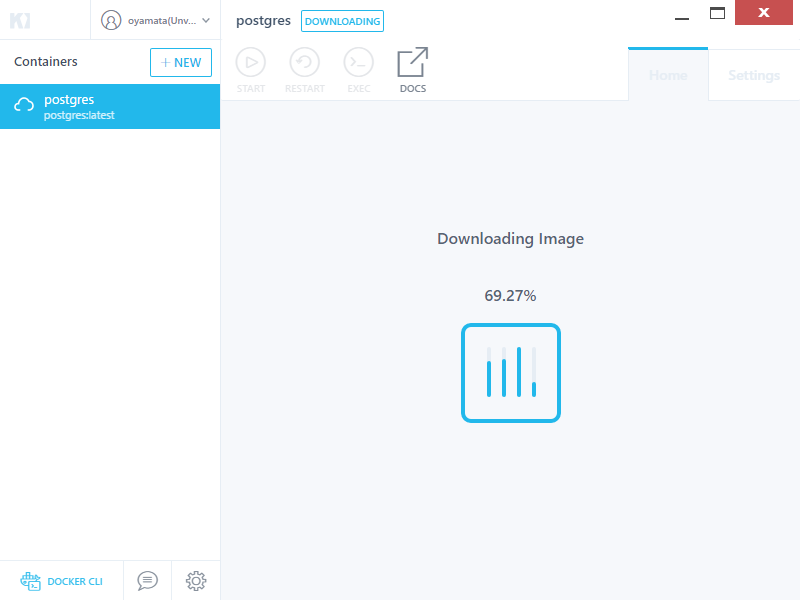Open DOCS external link icon
Viewport: 800px width, 600px height.
412,62
